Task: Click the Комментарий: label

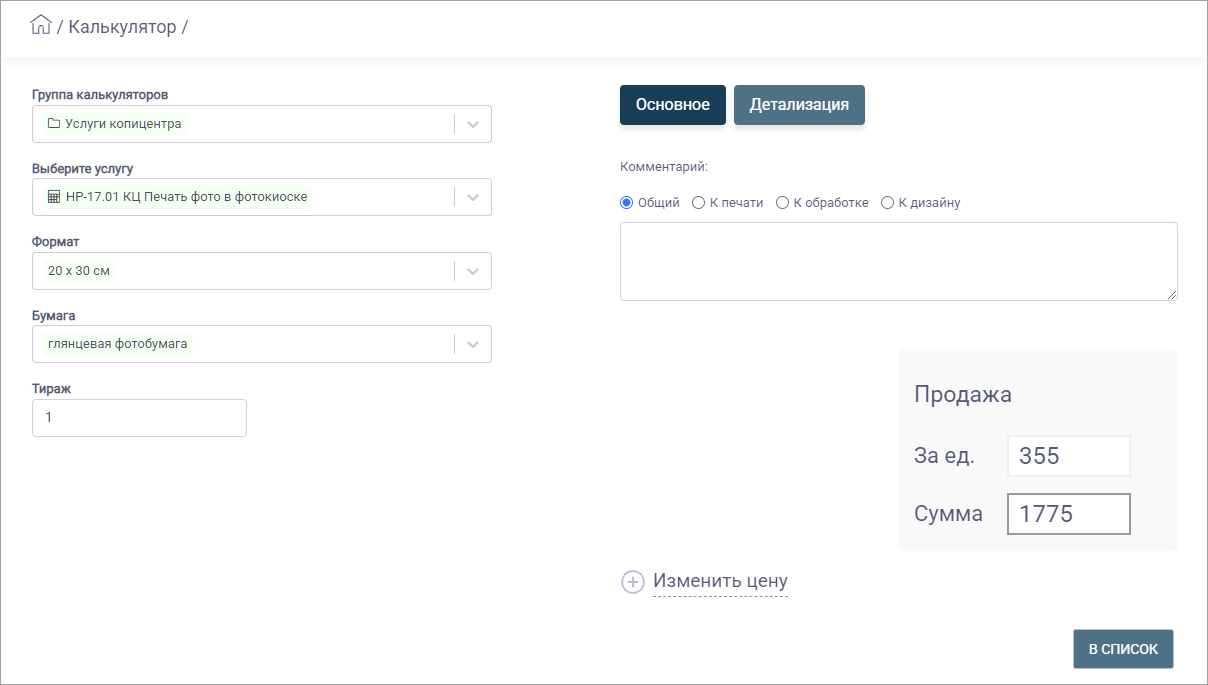Action: pos(664,166)
